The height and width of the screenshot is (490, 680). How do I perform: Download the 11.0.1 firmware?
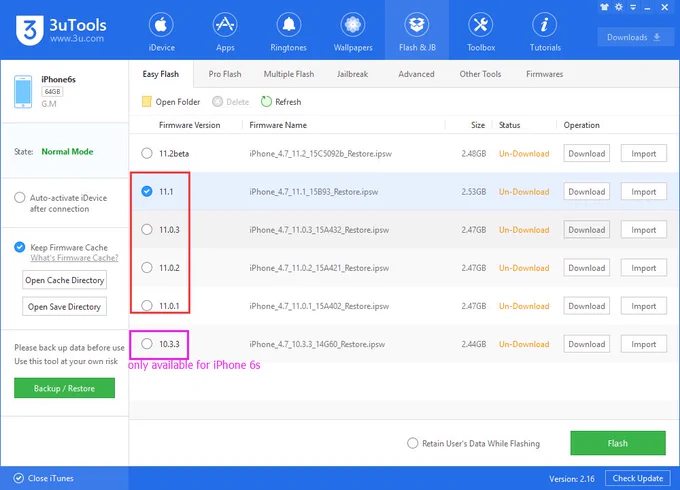click(x=586, y=306)
